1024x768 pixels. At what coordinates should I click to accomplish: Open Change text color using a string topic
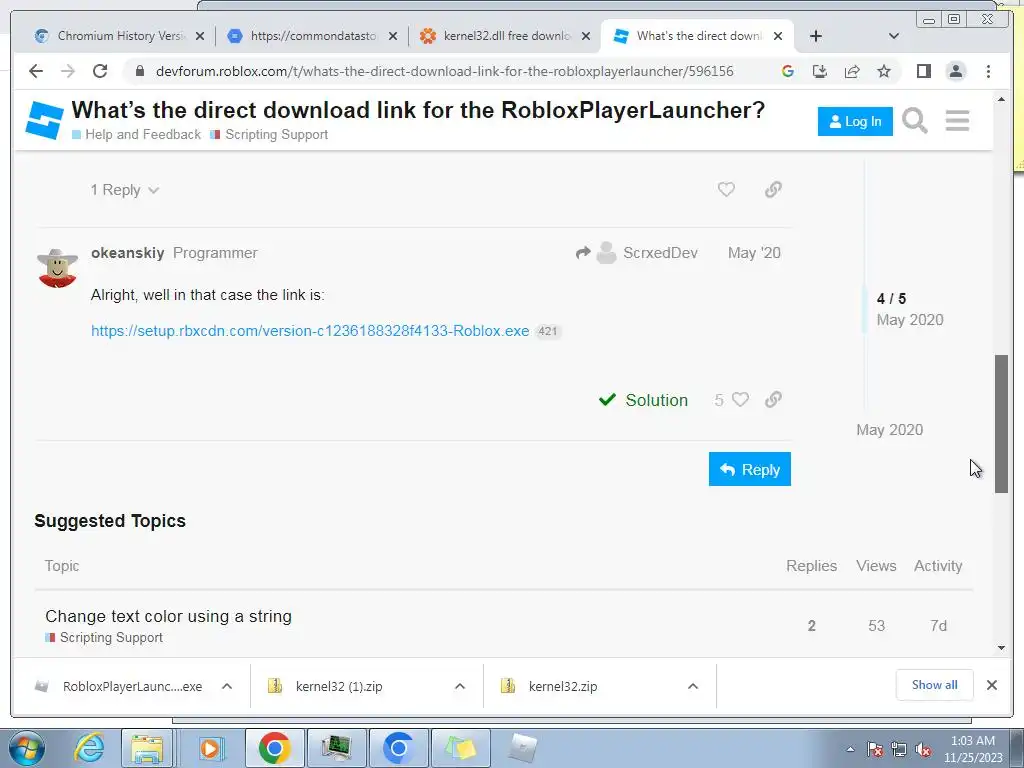coord(168,616)
